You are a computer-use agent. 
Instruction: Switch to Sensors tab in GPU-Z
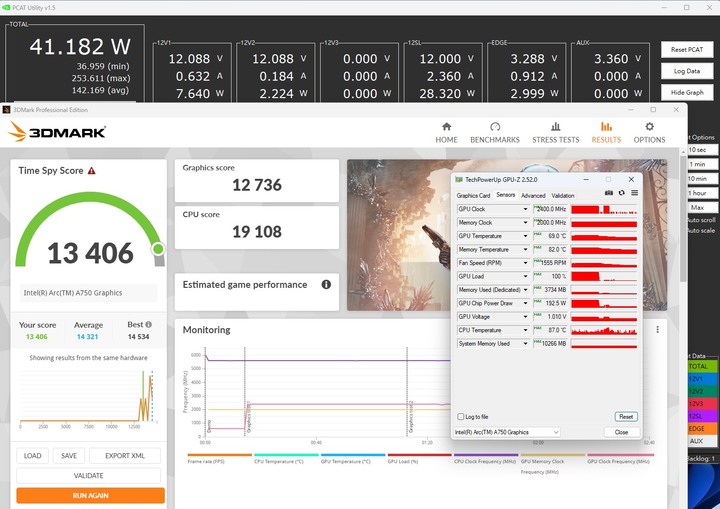click(506, 195)
